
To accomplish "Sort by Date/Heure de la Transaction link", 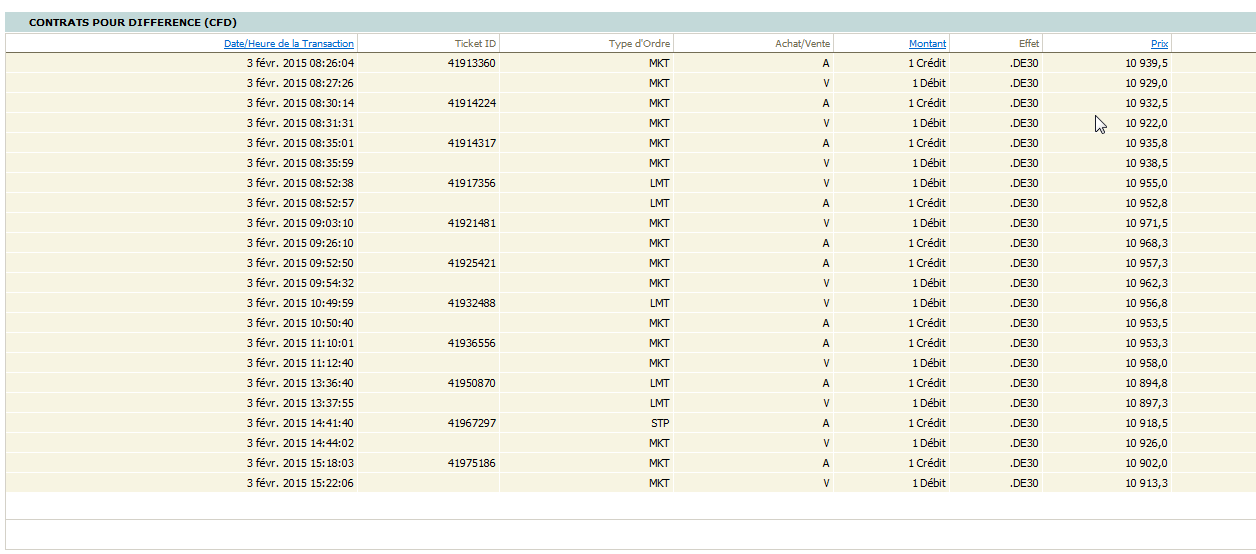I will pyautogui.click(x=289, y=43).
